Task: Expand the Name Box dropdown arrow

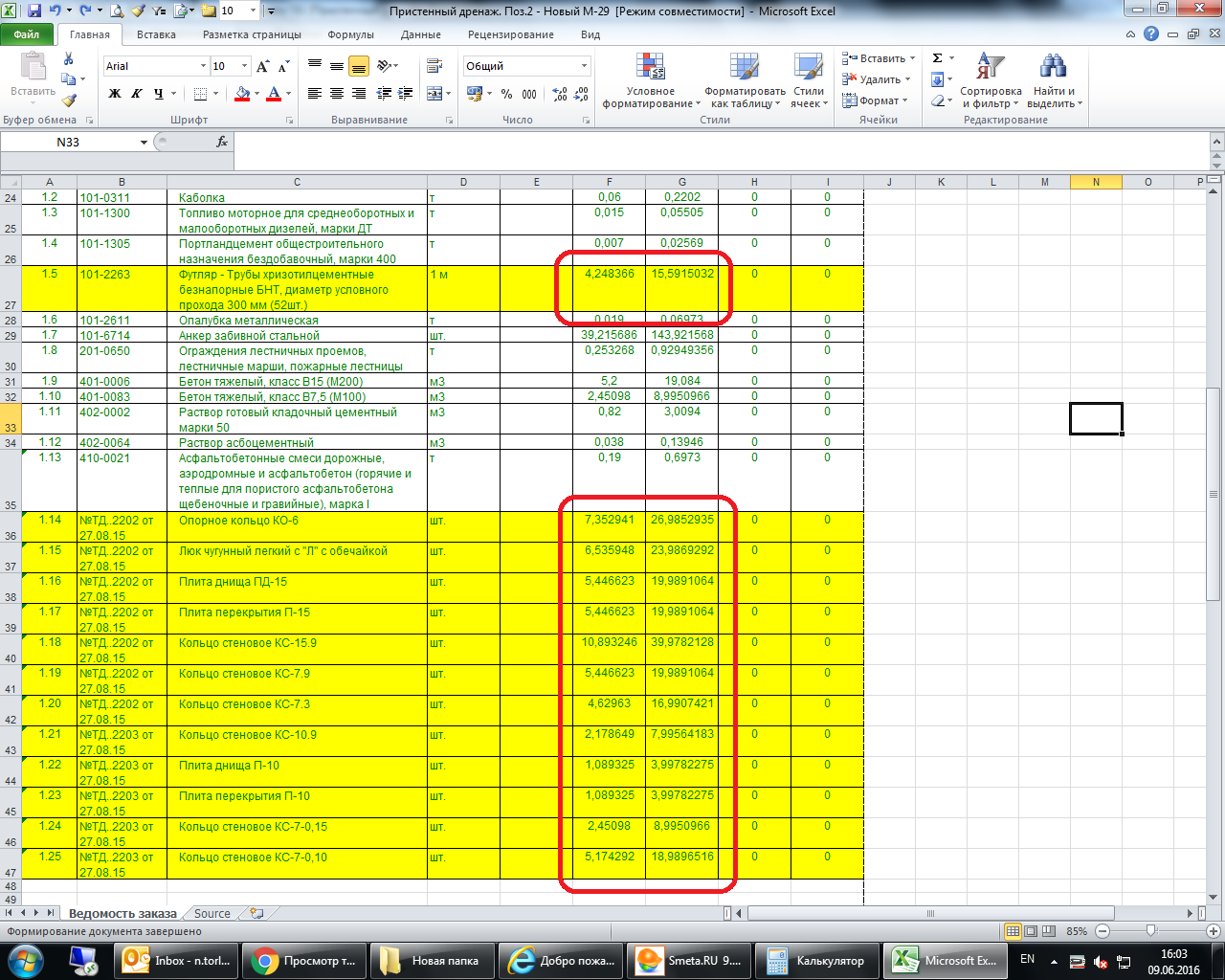Action: (x=144, y=142)
